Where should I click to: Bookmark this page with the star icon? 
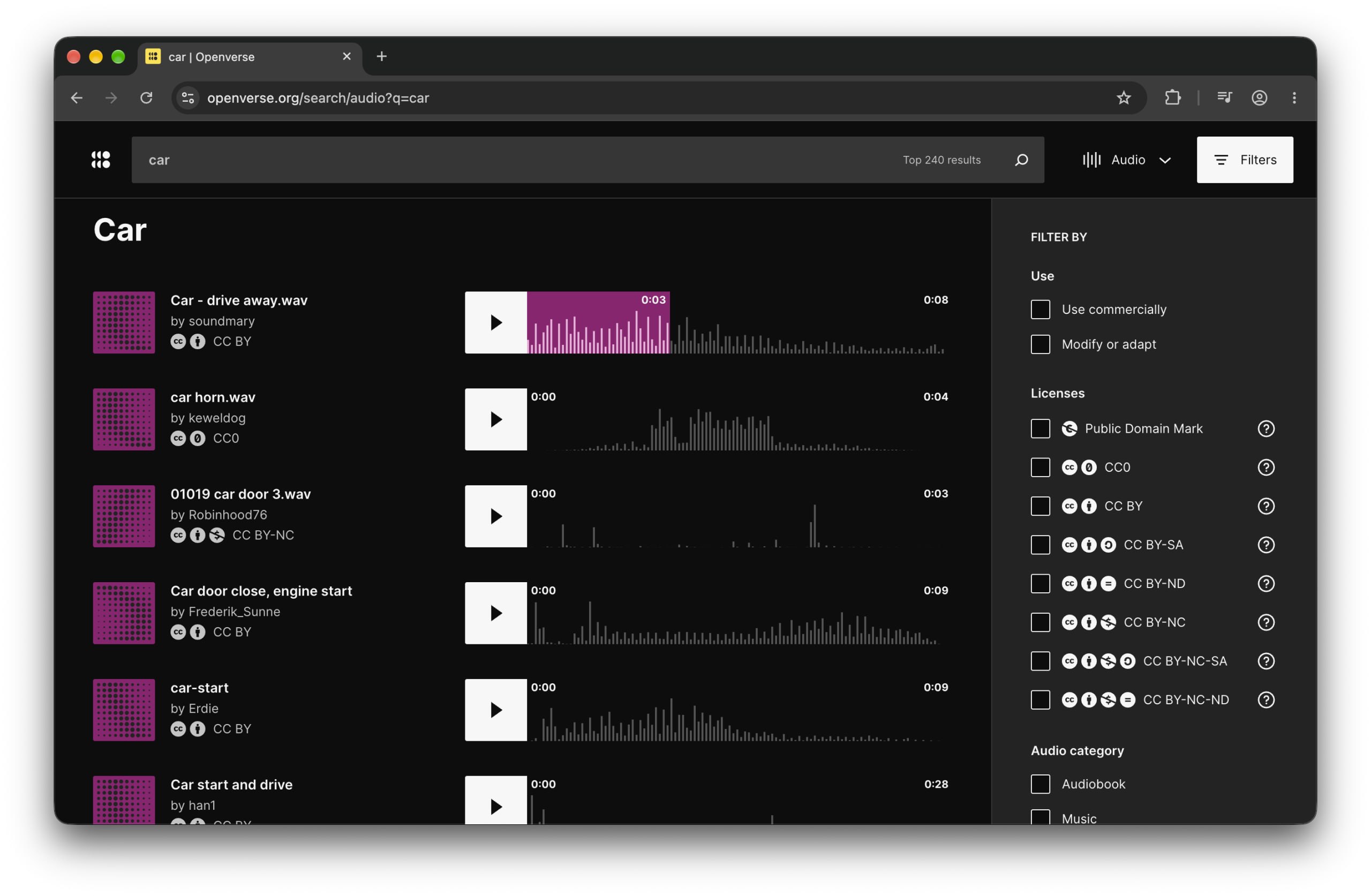tap(1123, 98)
